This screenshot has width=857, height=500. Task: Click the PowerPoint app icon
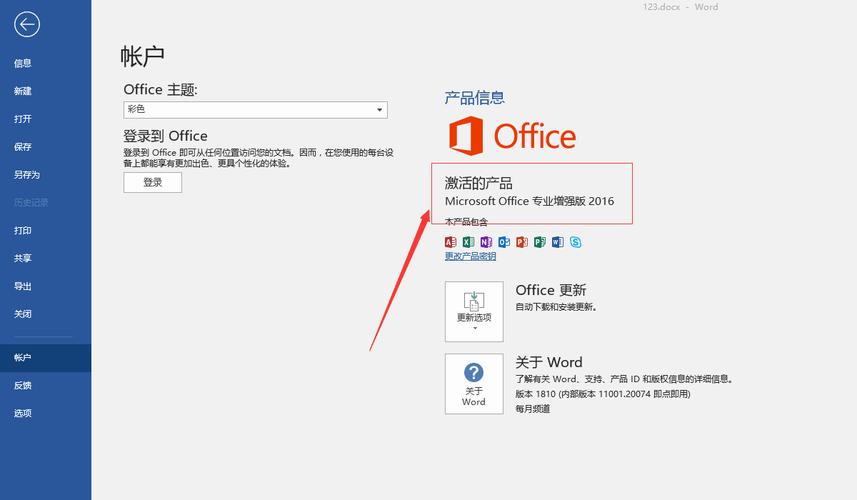pyautogui.click(x=522, y=242)
